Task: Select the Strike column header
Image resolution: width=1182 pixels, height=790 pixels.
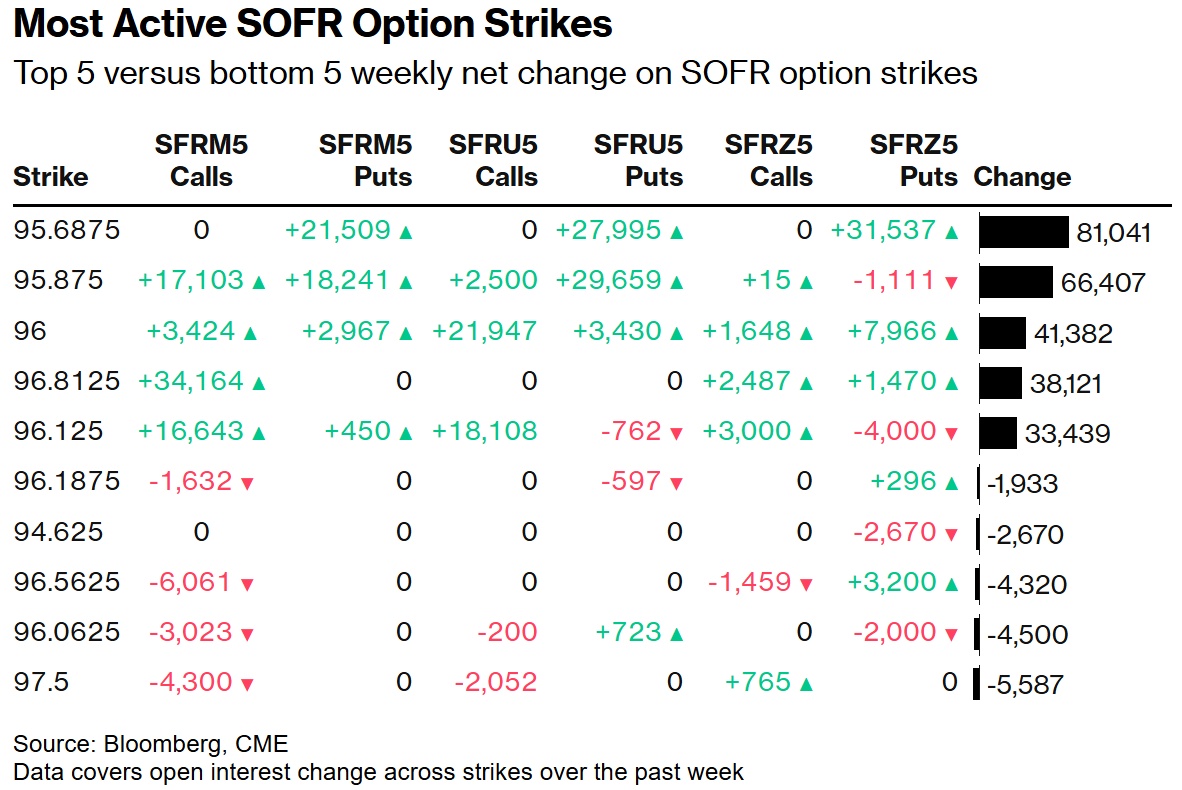Action: [x=51, y=177]
